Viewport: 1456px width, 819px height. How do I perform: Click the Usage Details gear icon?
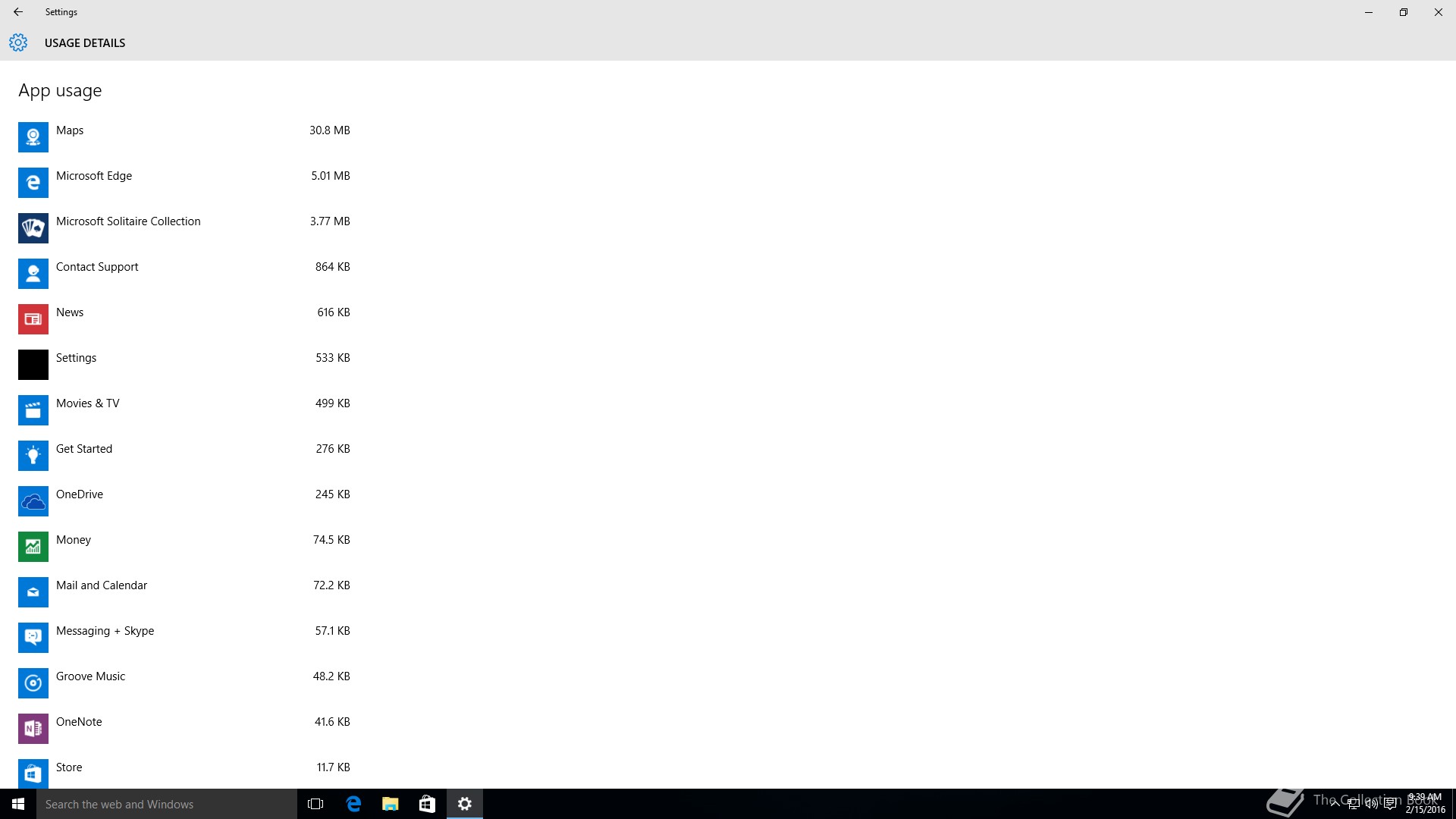pos(18,42)
